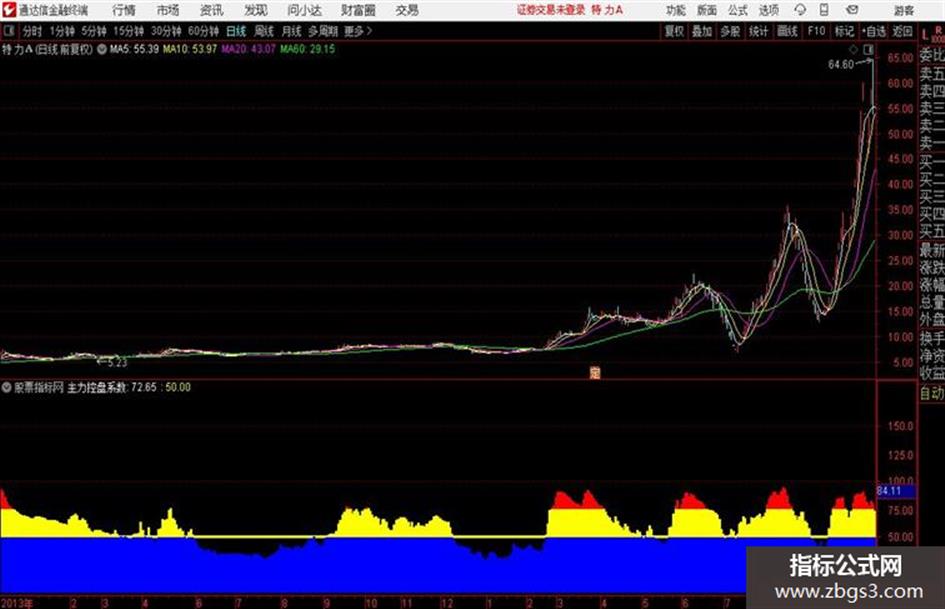Screen dimensions: 945x609
Task: Click the 通达信金融终端 window title
Action: coord(53,10)
